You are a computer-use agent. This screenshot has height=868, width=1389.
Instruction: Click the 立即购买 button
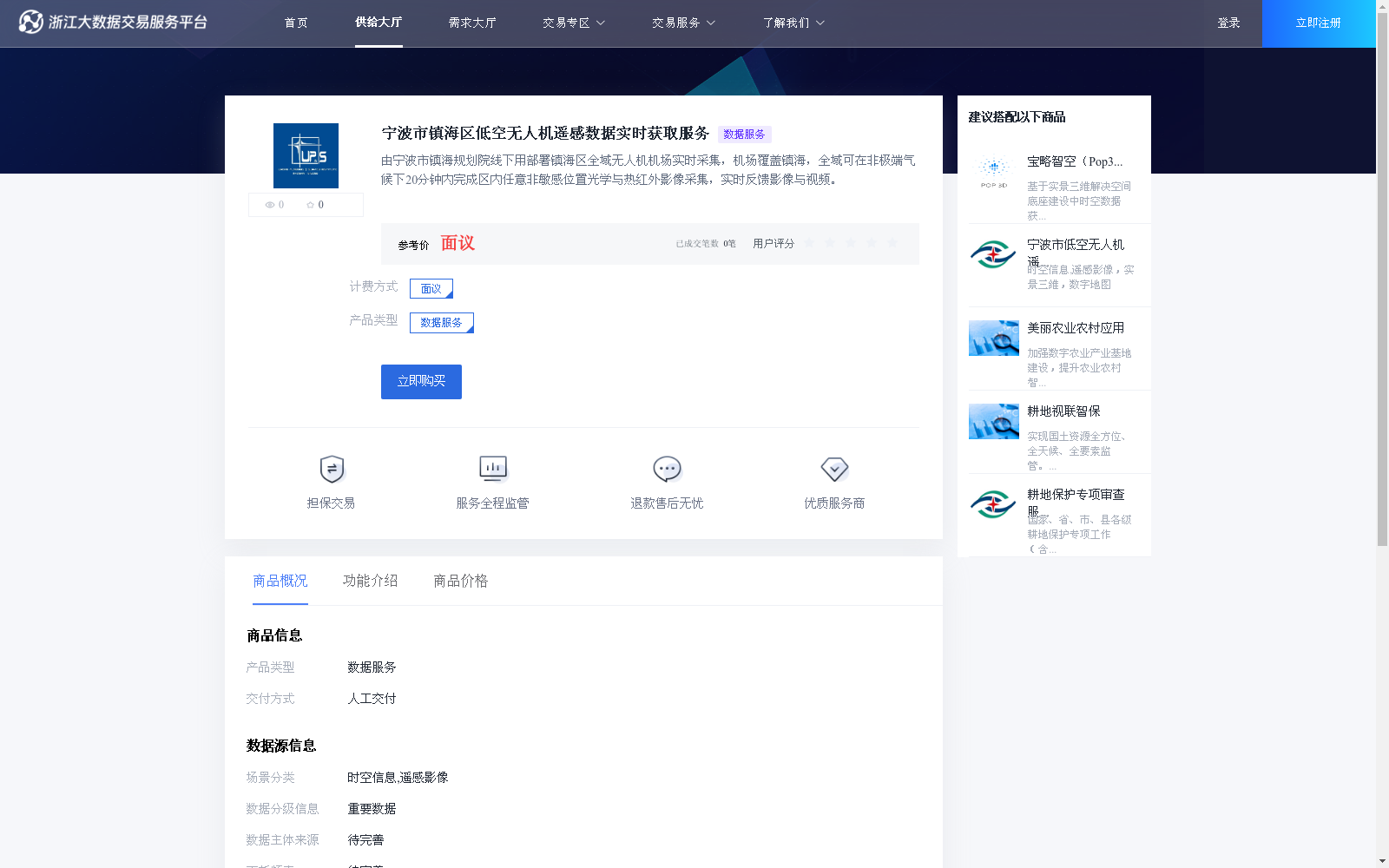point(421,382)
